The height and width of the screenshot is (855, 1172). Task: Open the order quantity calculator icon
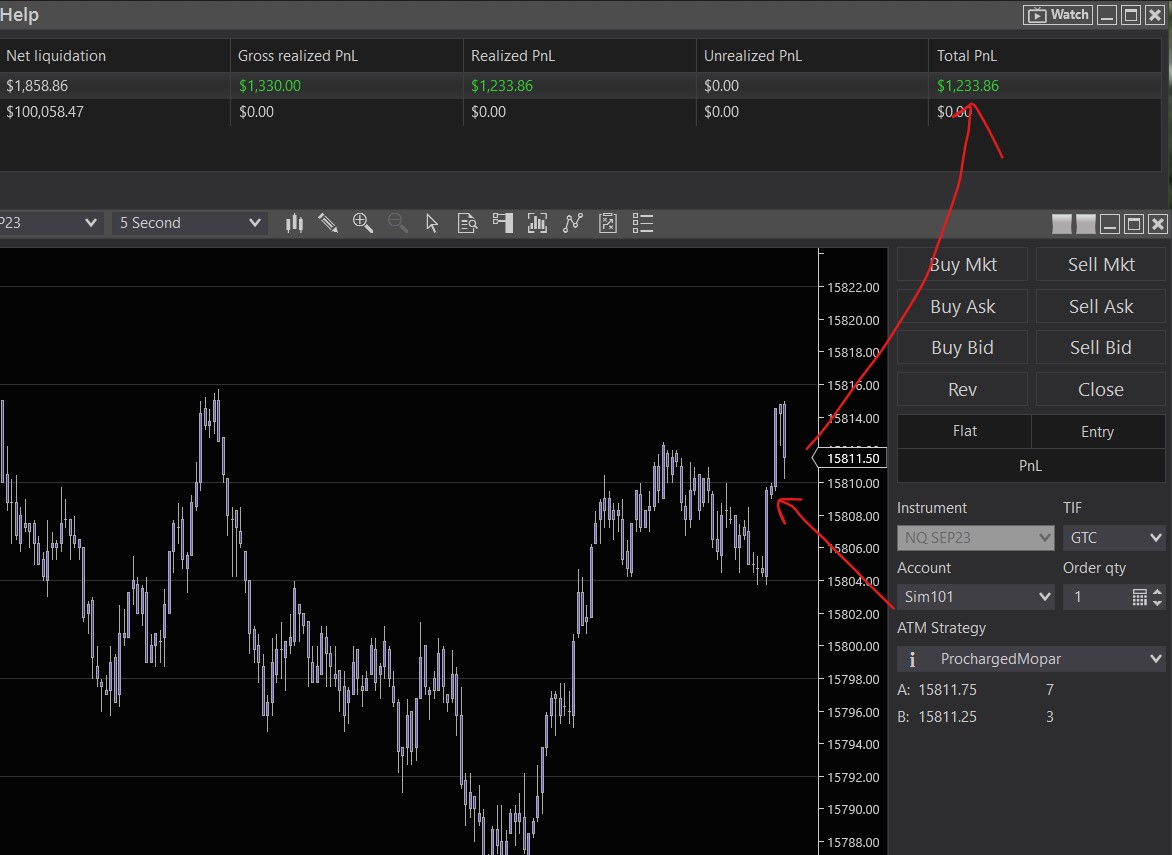pyautogui.click(x=1139, y=597)
